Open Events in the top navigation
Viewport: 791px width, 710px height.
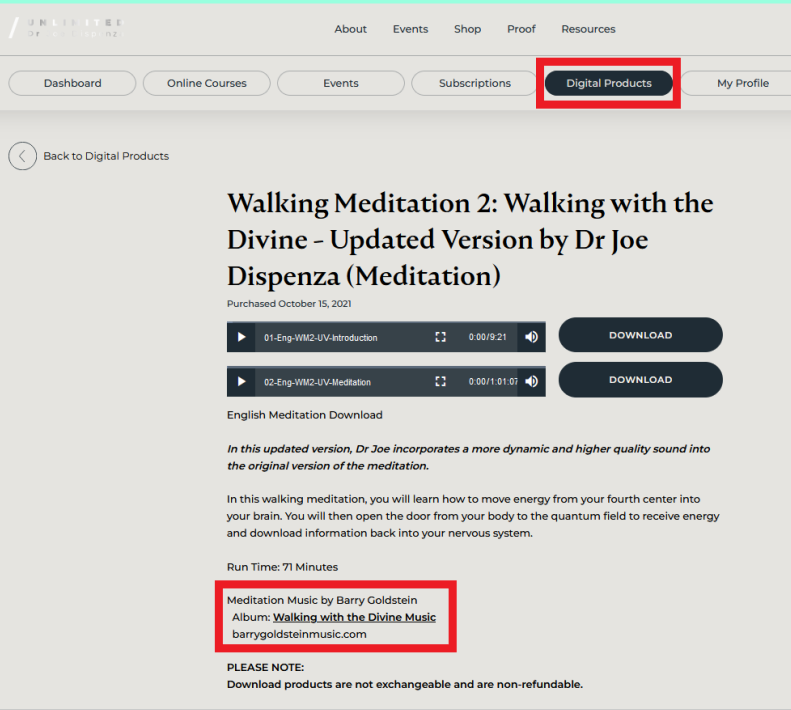point(410,29)
